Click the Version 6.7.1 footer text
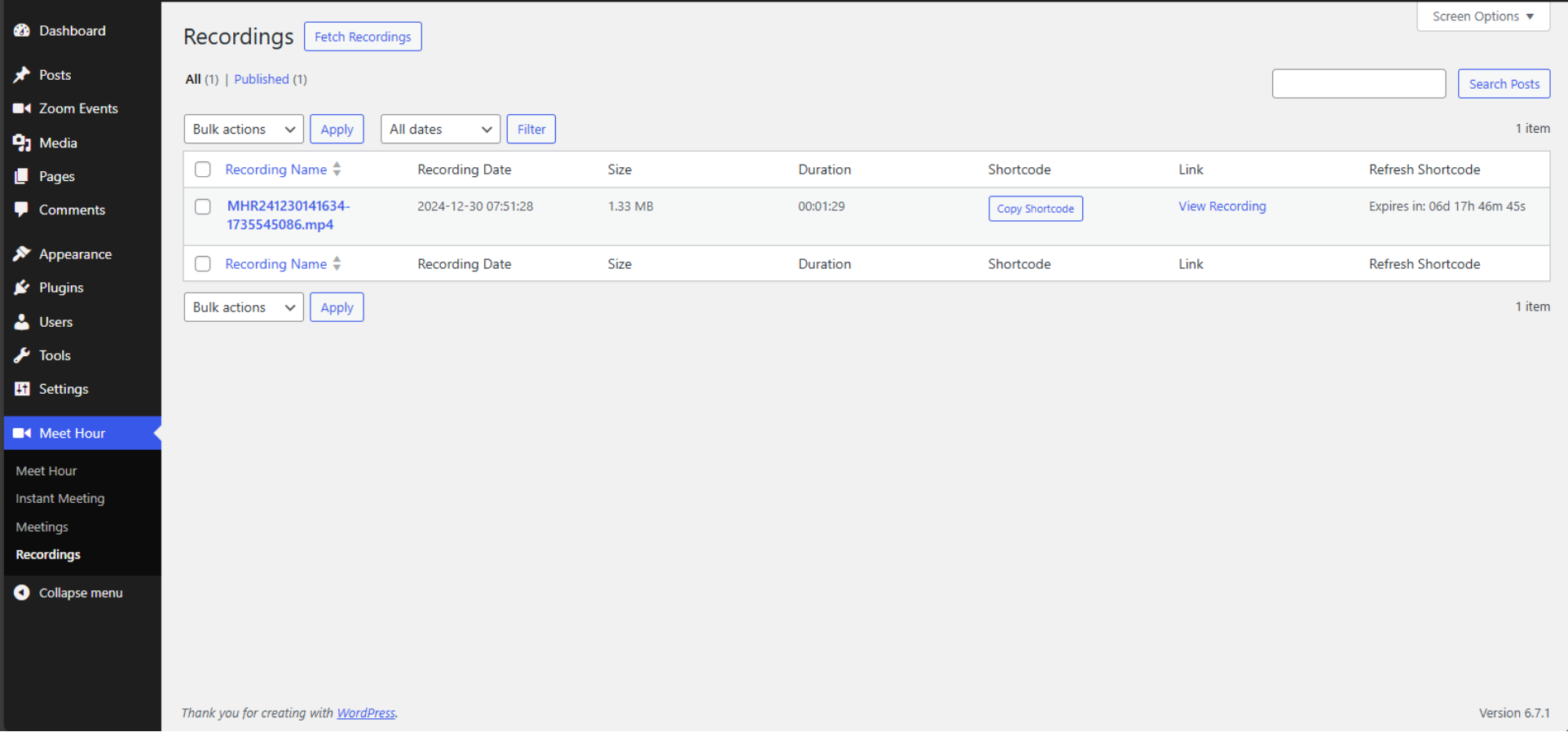Image resolution: width=1568 pixels, height=732 pixels. (1514, 713)
